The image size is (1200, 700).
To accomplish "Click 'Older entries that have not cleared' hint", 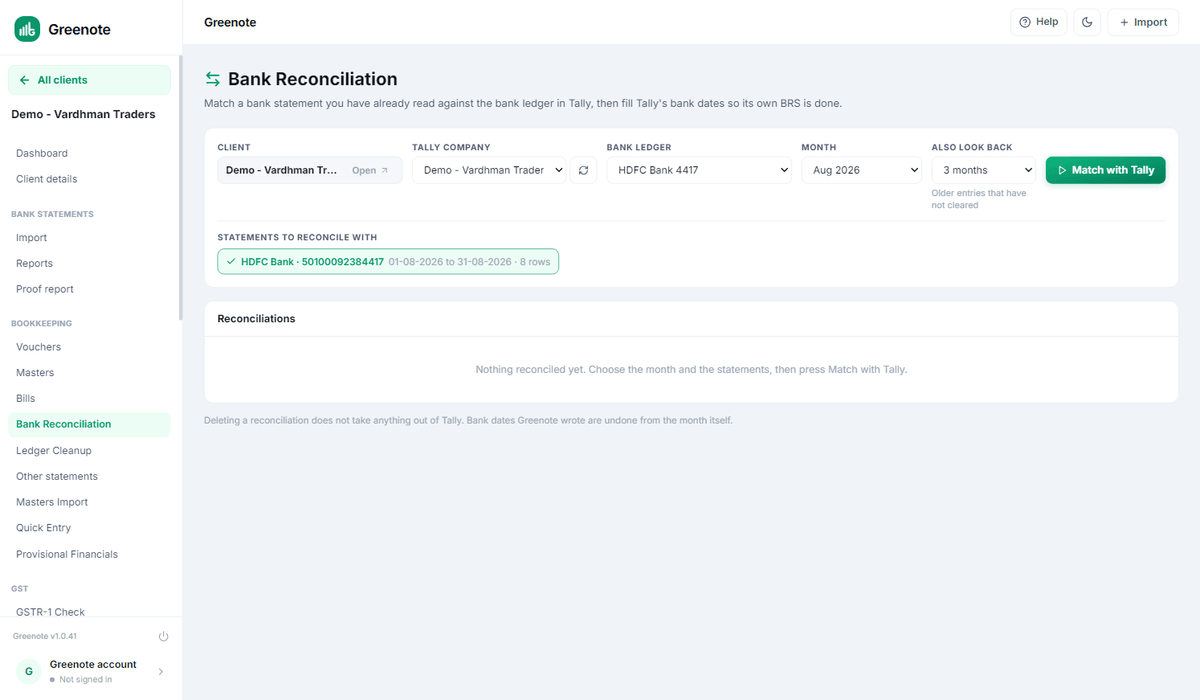I will [979, 199].
